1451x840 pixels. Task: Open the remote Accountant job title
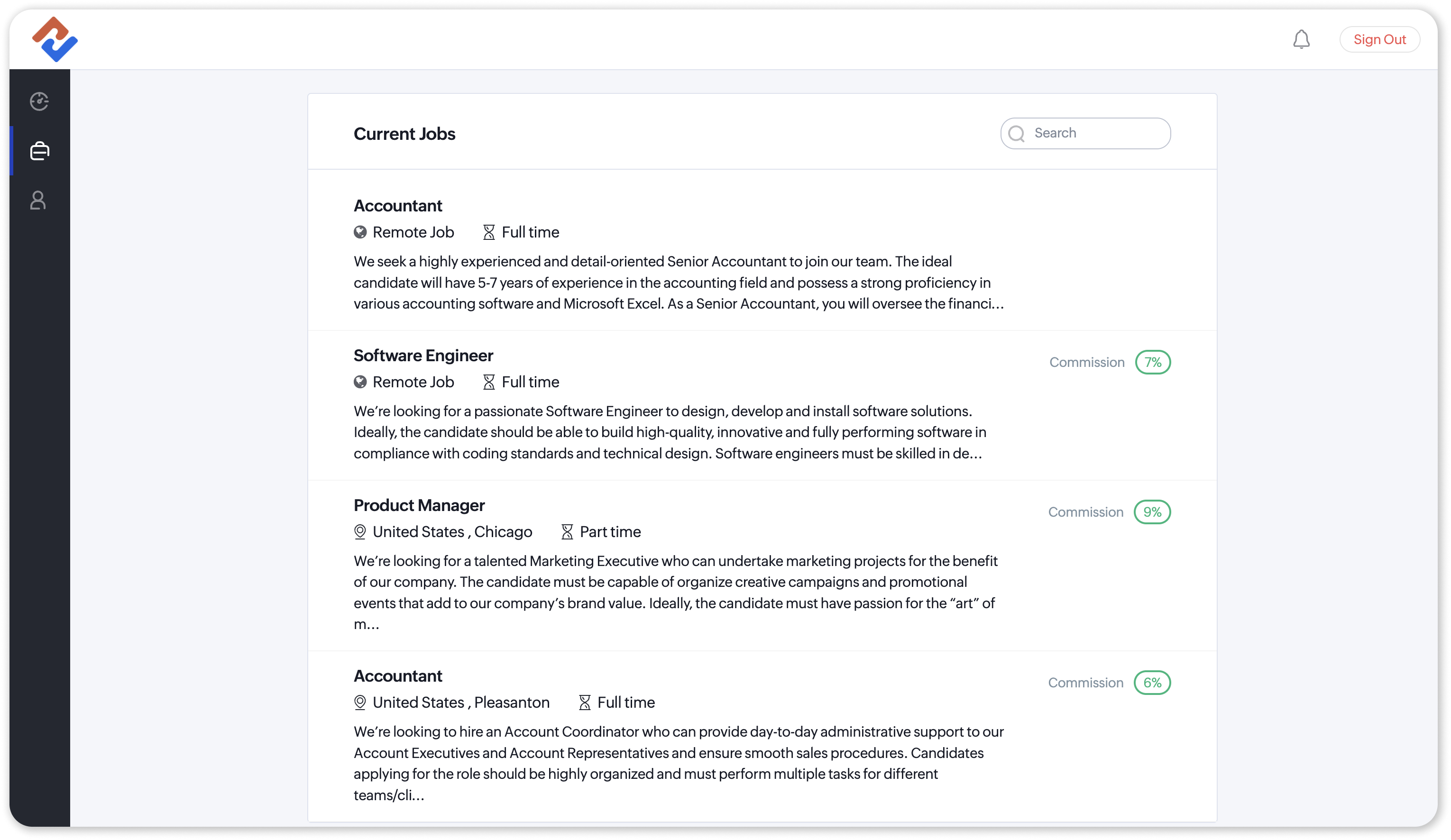(398, 206)
